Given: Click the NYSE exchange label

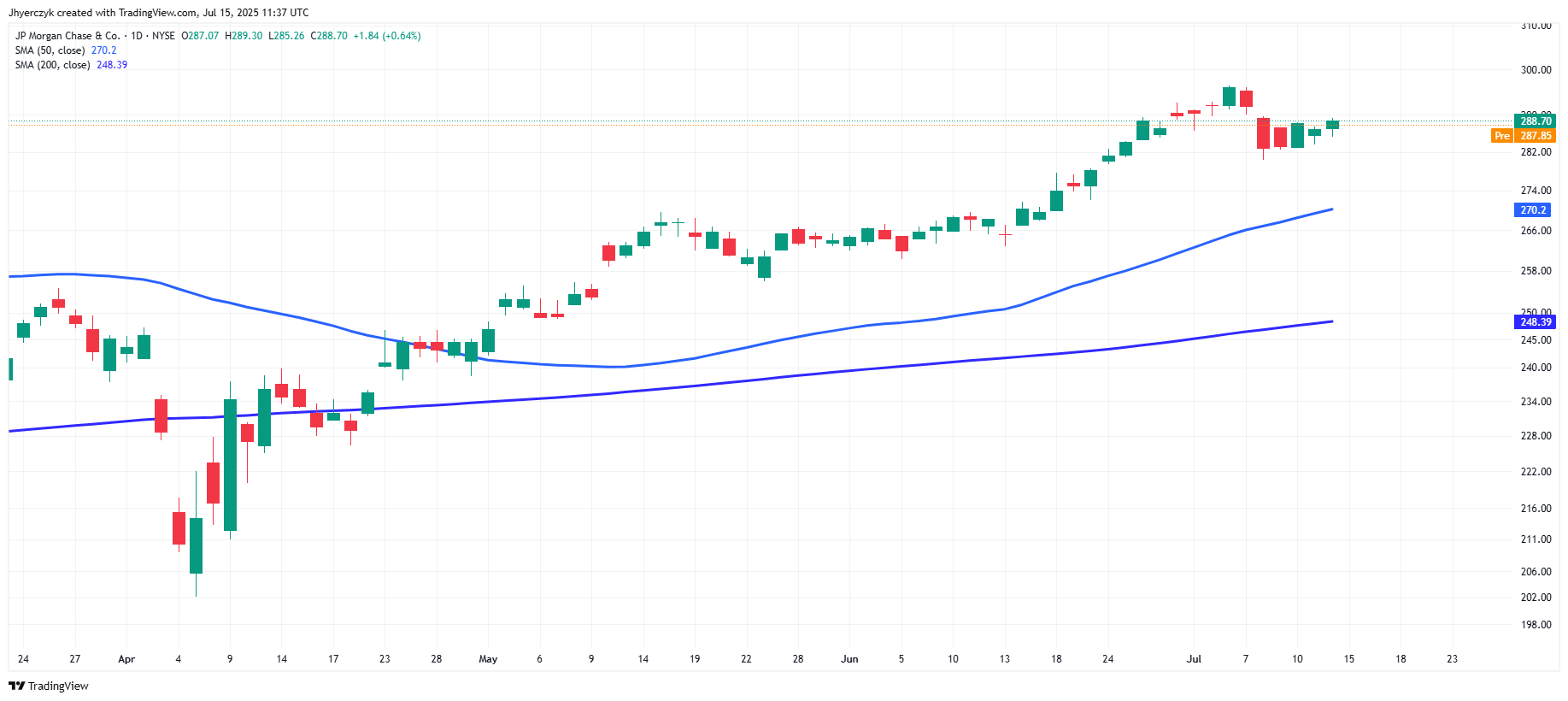Looking at the screenshot, I should click(x=163, y=36).
